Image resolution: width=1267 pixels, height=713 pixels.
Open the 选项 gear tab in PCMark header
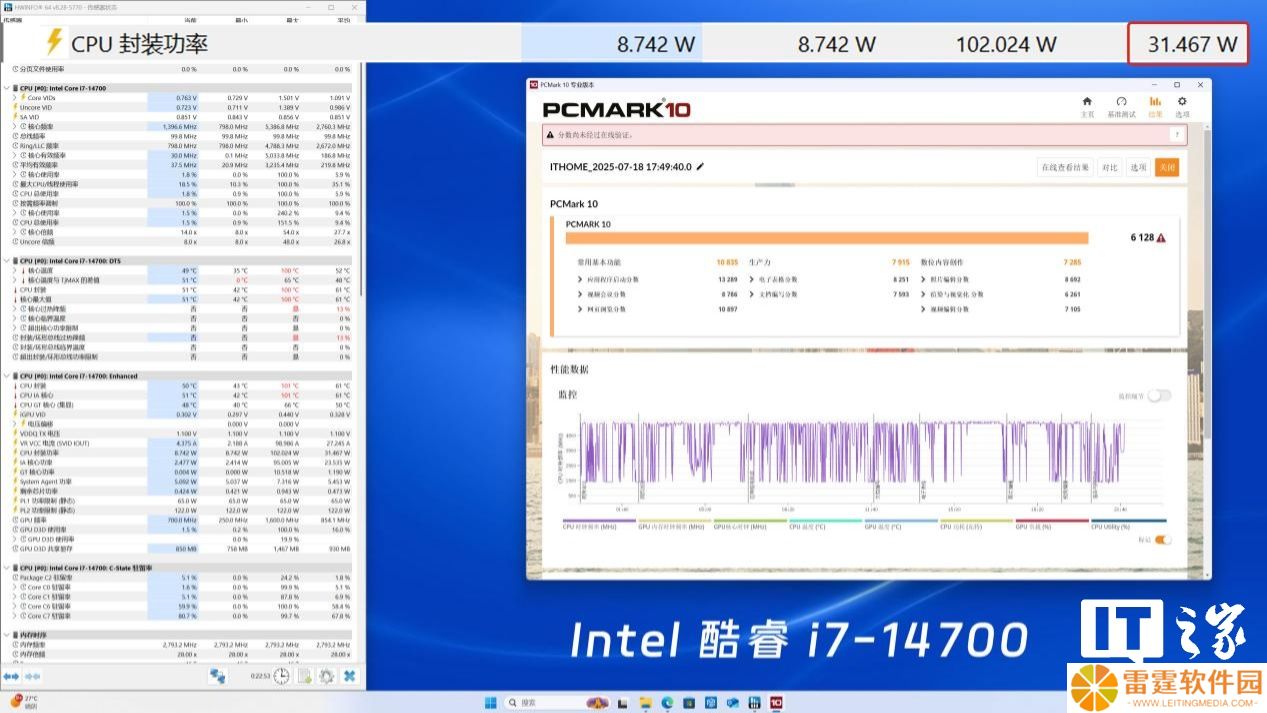click(x=1182, y=106)
